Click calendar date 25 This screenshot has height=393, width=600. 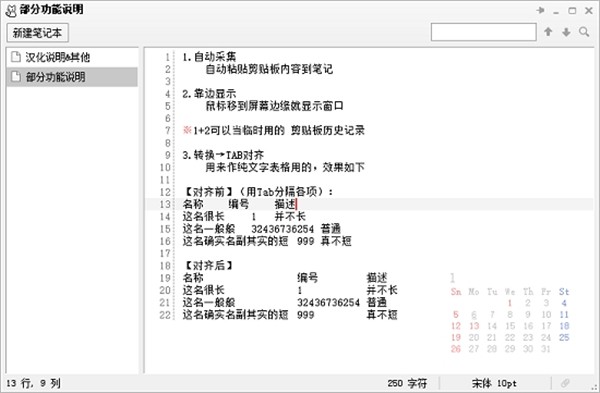564,338
